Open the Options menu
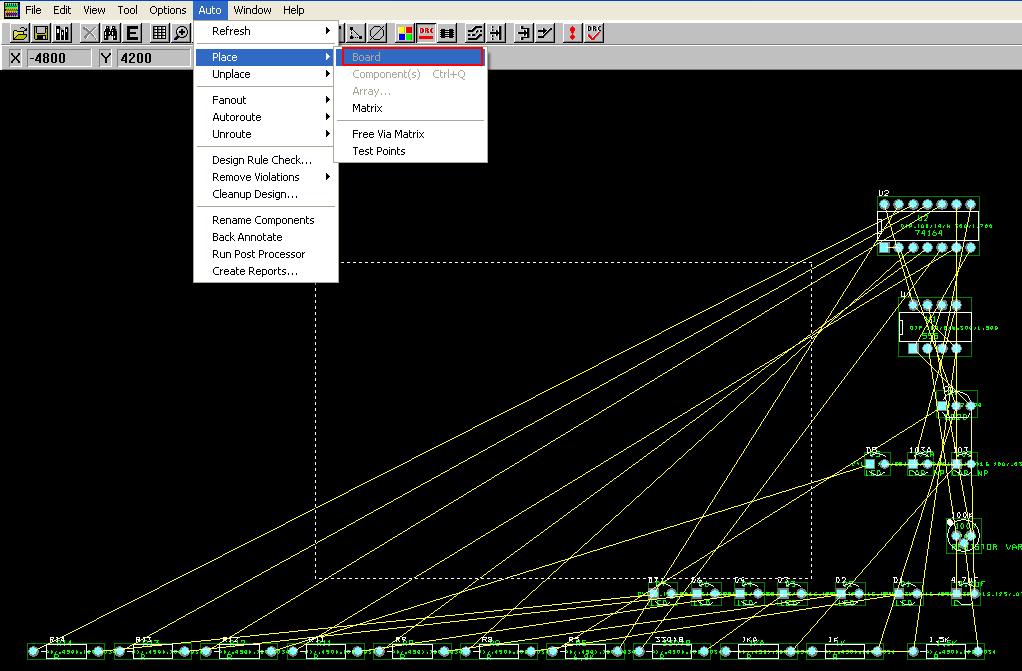 point(168,10)
